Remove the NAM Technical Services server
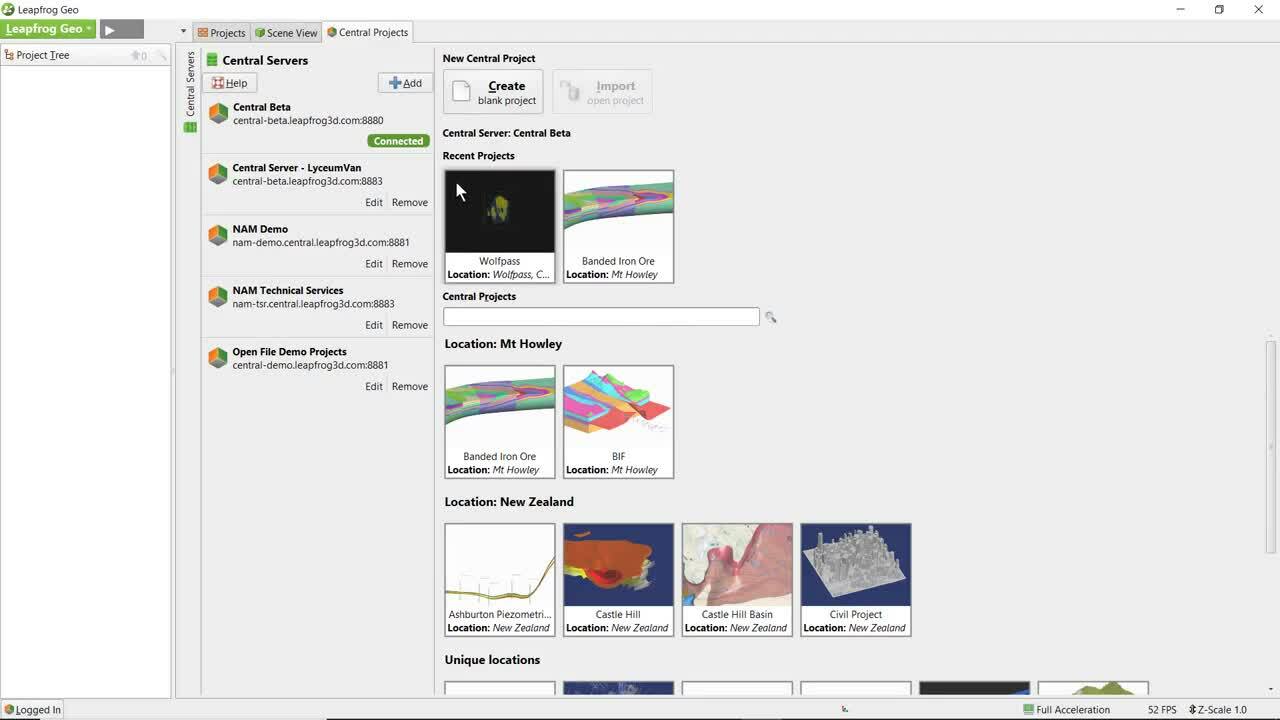The image size is (1280, 720). coord(409,325)
